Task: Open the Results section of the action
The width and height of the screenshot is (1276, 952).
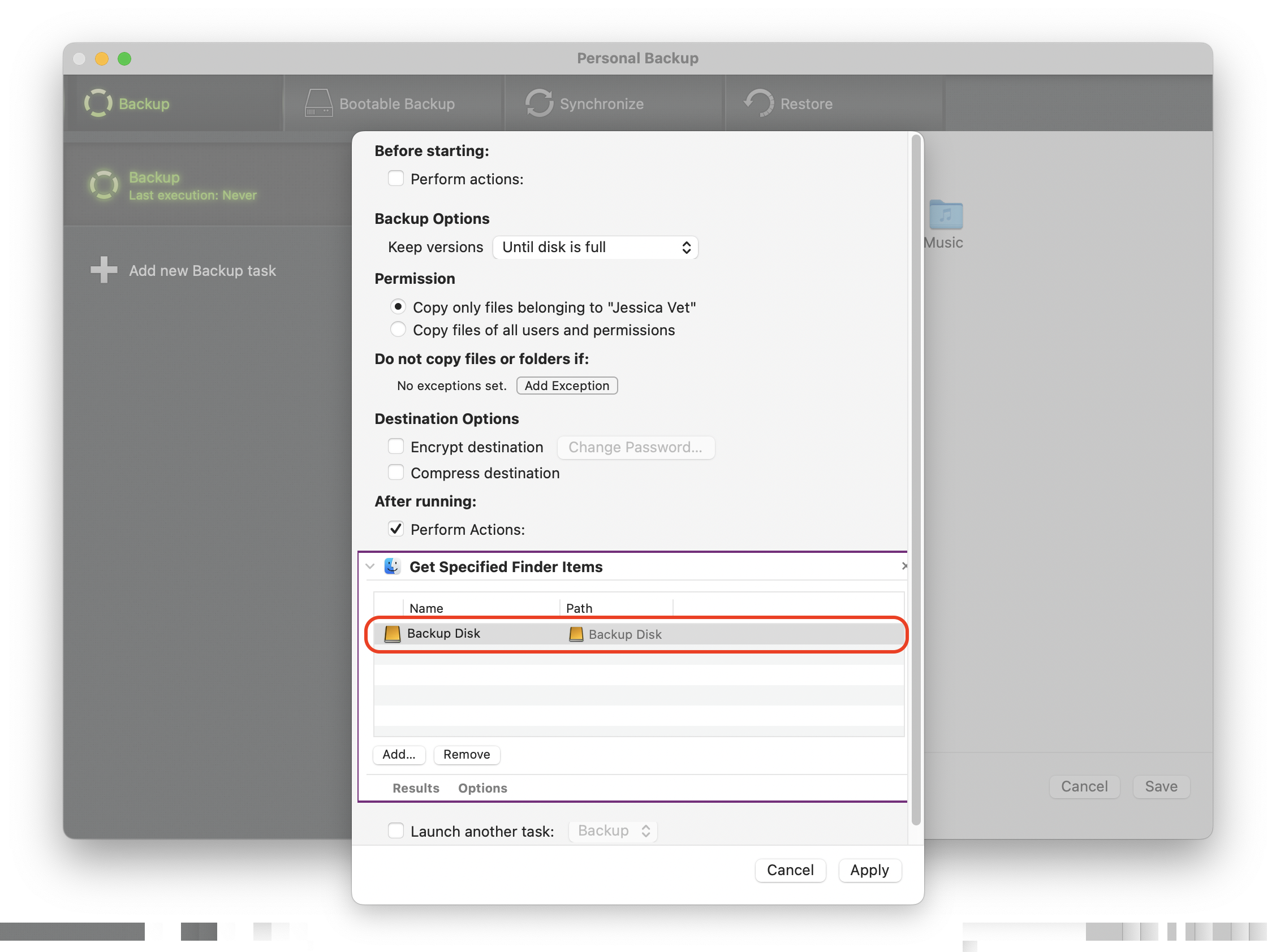Action: [x=416, y=788]
